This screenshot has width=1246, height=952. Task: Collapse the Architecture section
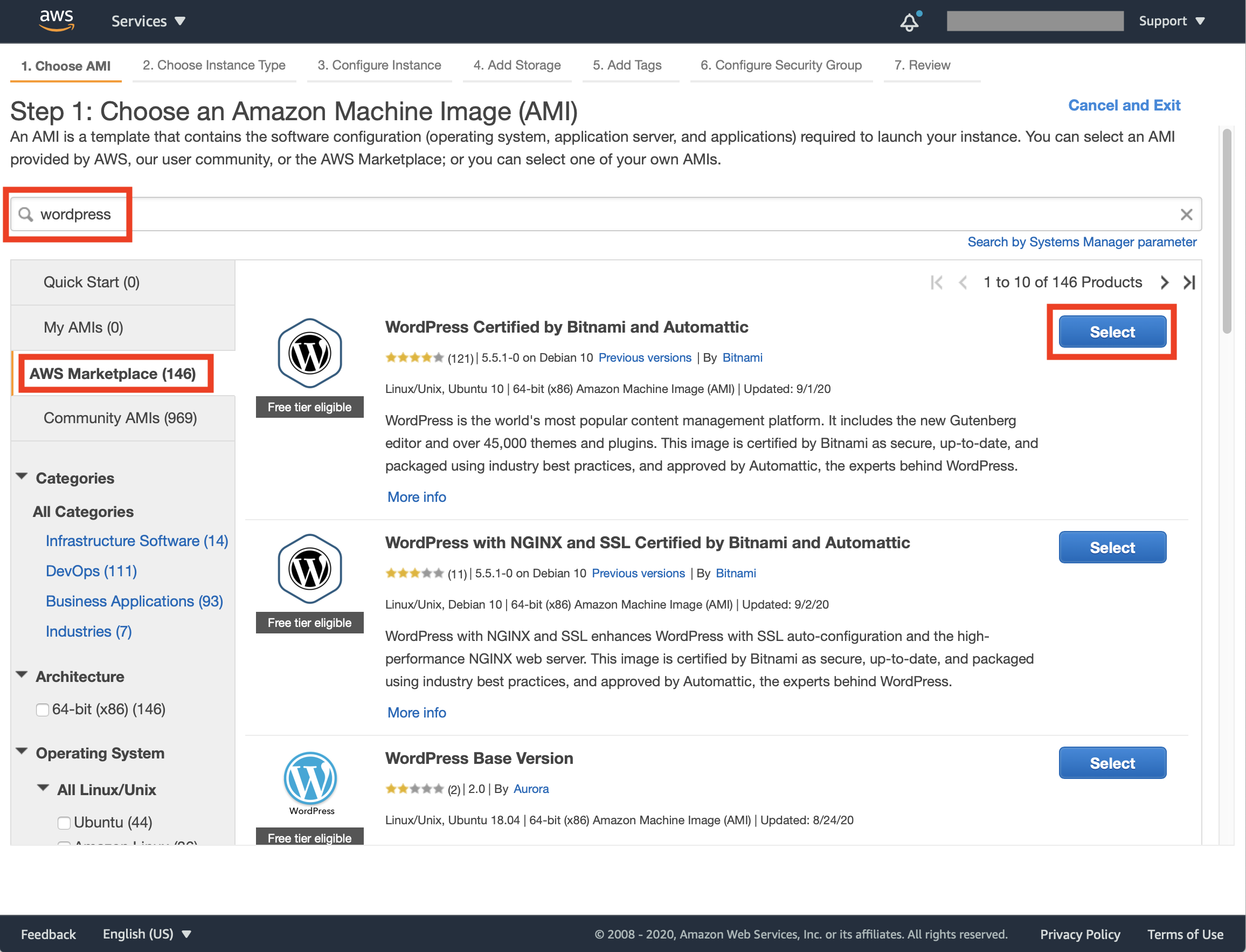(22, 675)
